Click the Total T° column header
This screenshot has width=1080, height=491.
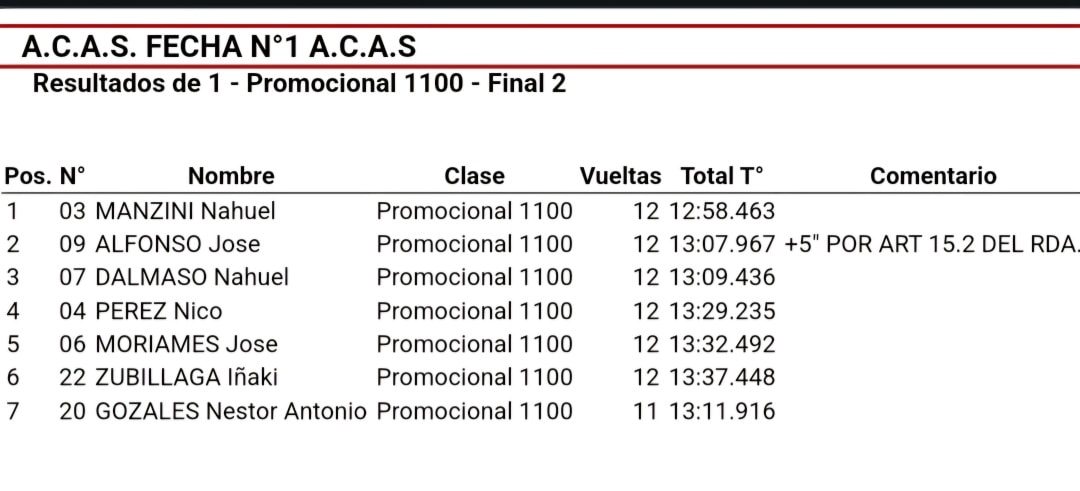tap(723, 176)
